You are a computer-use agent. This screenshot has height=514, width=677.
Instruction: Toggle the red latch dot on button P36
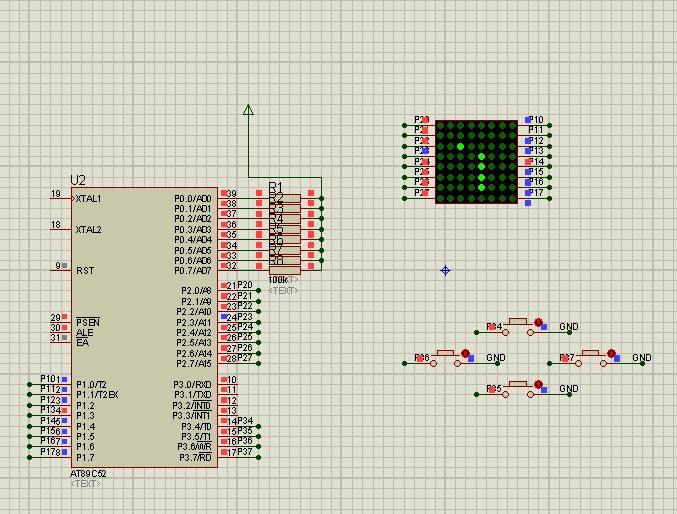(x=465, y=353)
